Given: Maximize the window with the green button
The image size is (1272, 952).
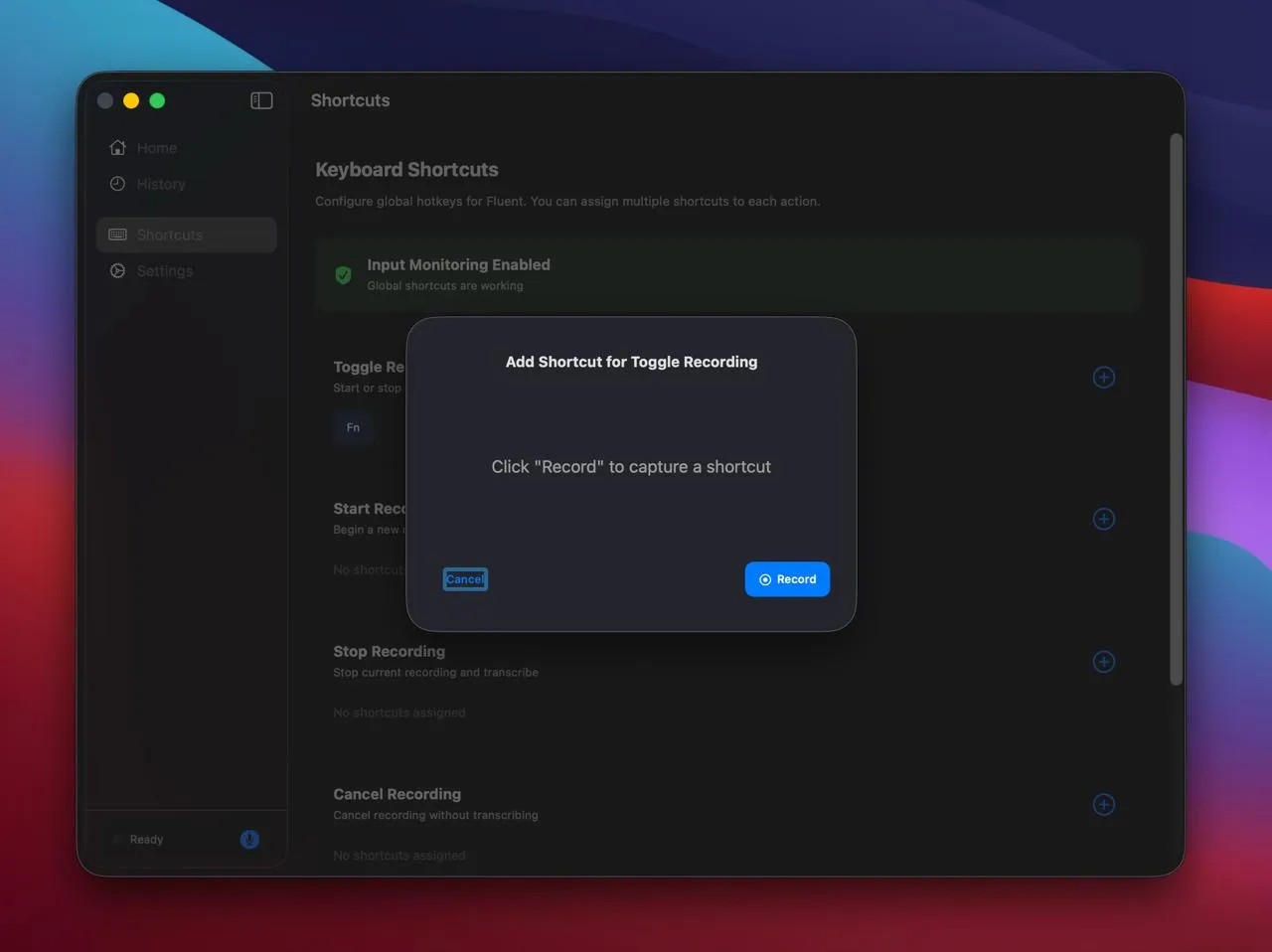Looking at the screenshot, I should tap(157, 100).
